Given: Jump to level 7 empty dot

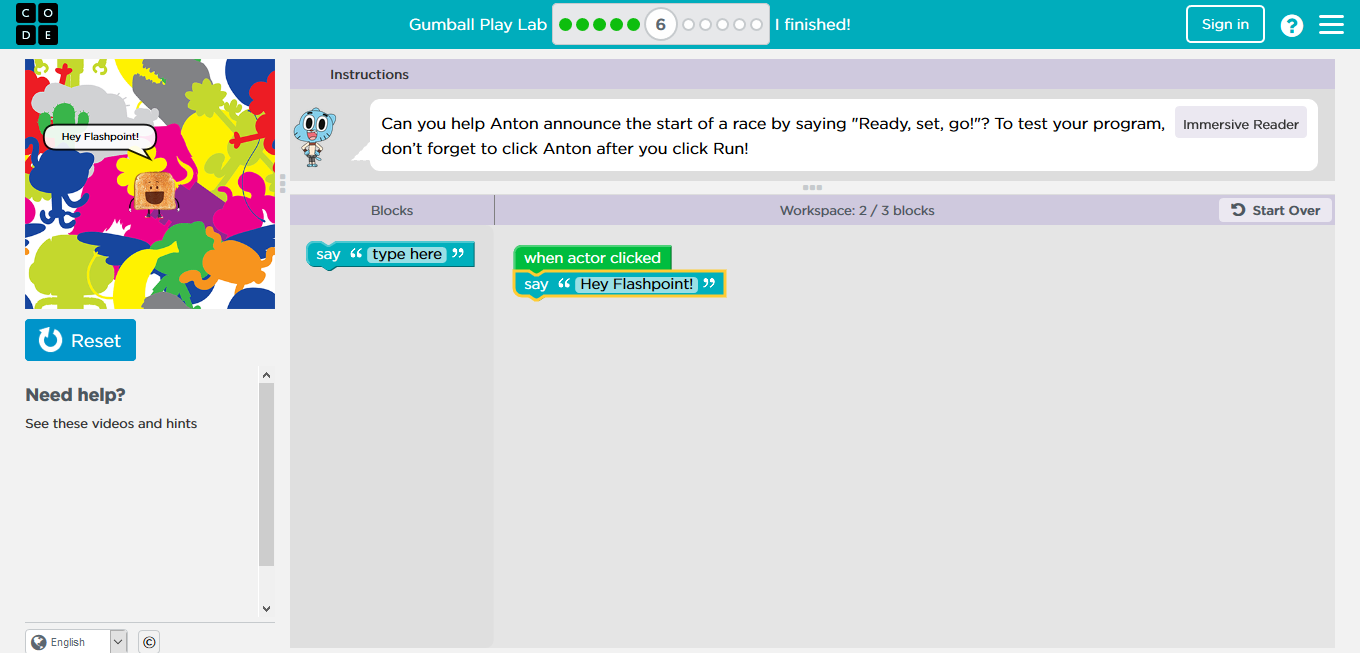Looking at the screenshot, I should click(689, 24).
